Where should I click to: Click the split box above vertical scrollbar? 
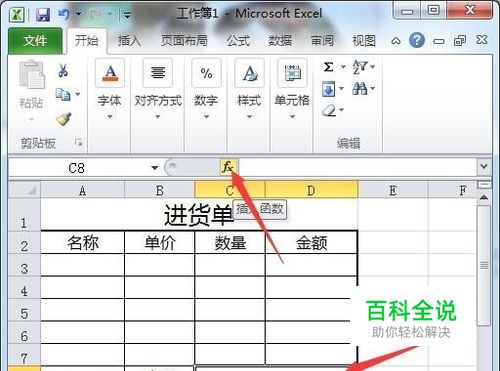484,185
